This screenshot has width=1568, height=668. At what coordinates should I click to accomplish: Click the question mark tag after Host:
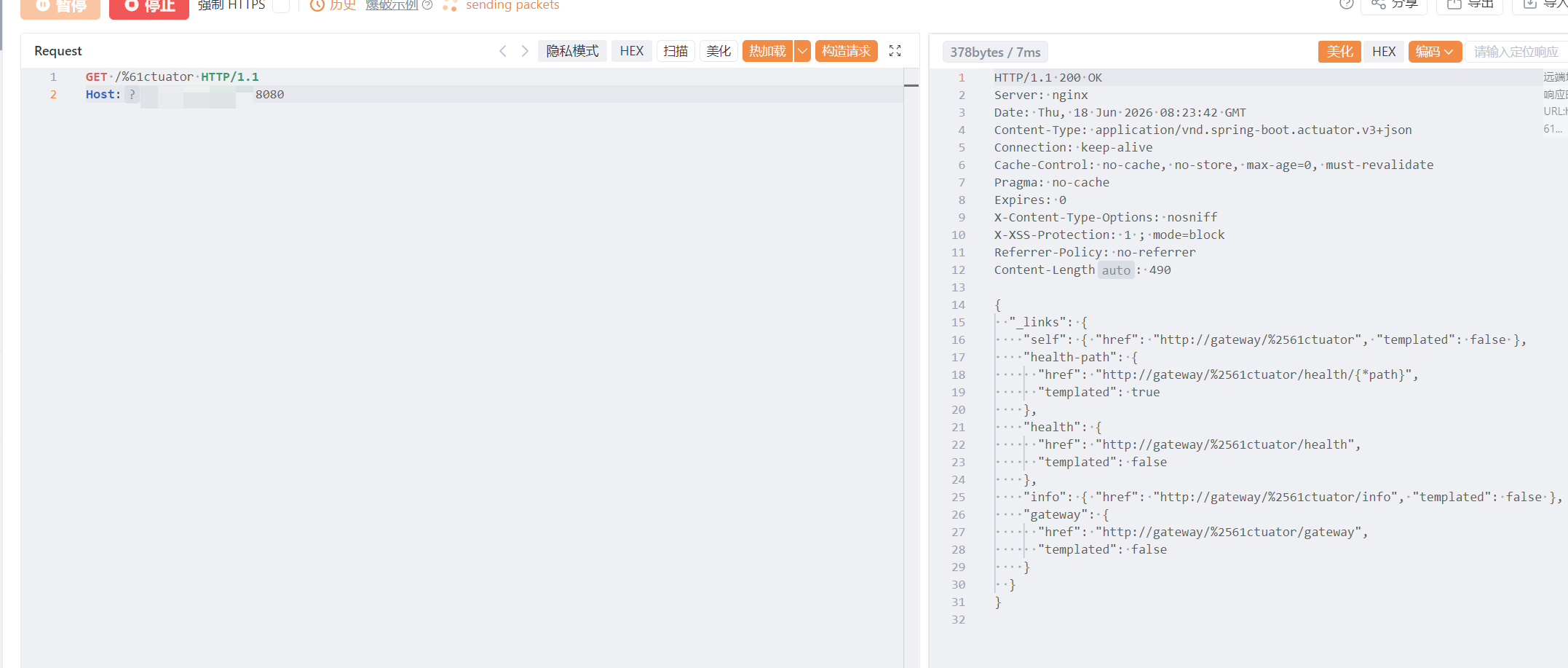[132, 95]
